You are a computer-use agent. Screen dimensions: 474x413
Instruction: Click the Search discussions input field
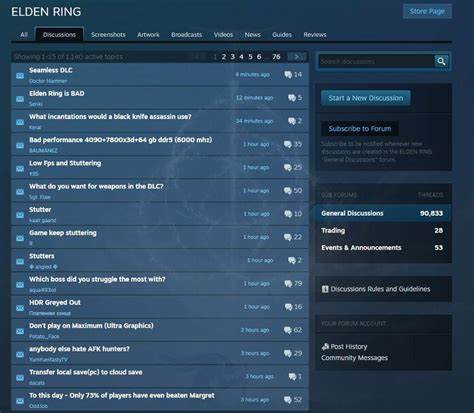pyautogui.click(x=377, y=61)
